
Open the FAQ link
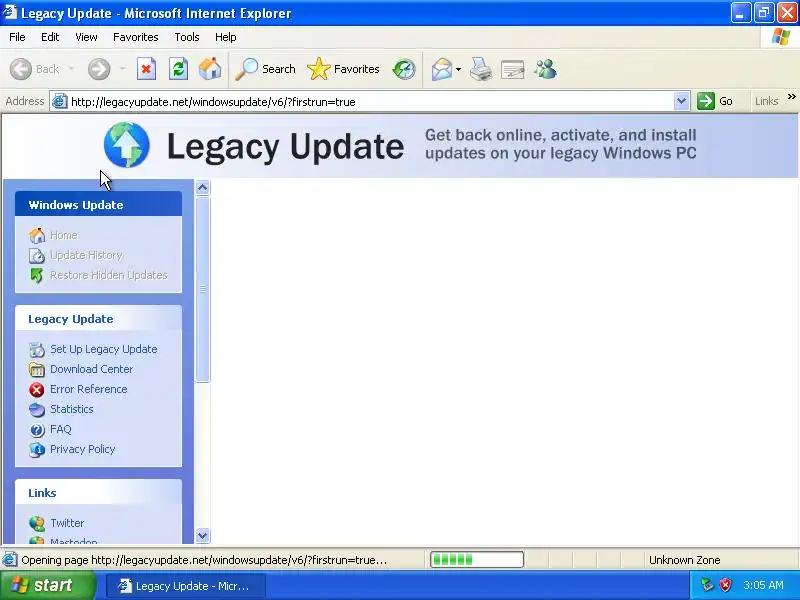(61, 429)
